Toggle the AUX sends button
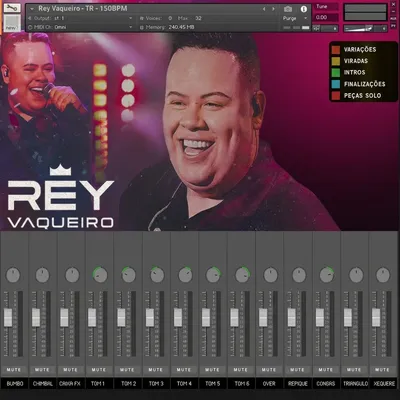This screenshot has height=400, width=400. point(393,19)
